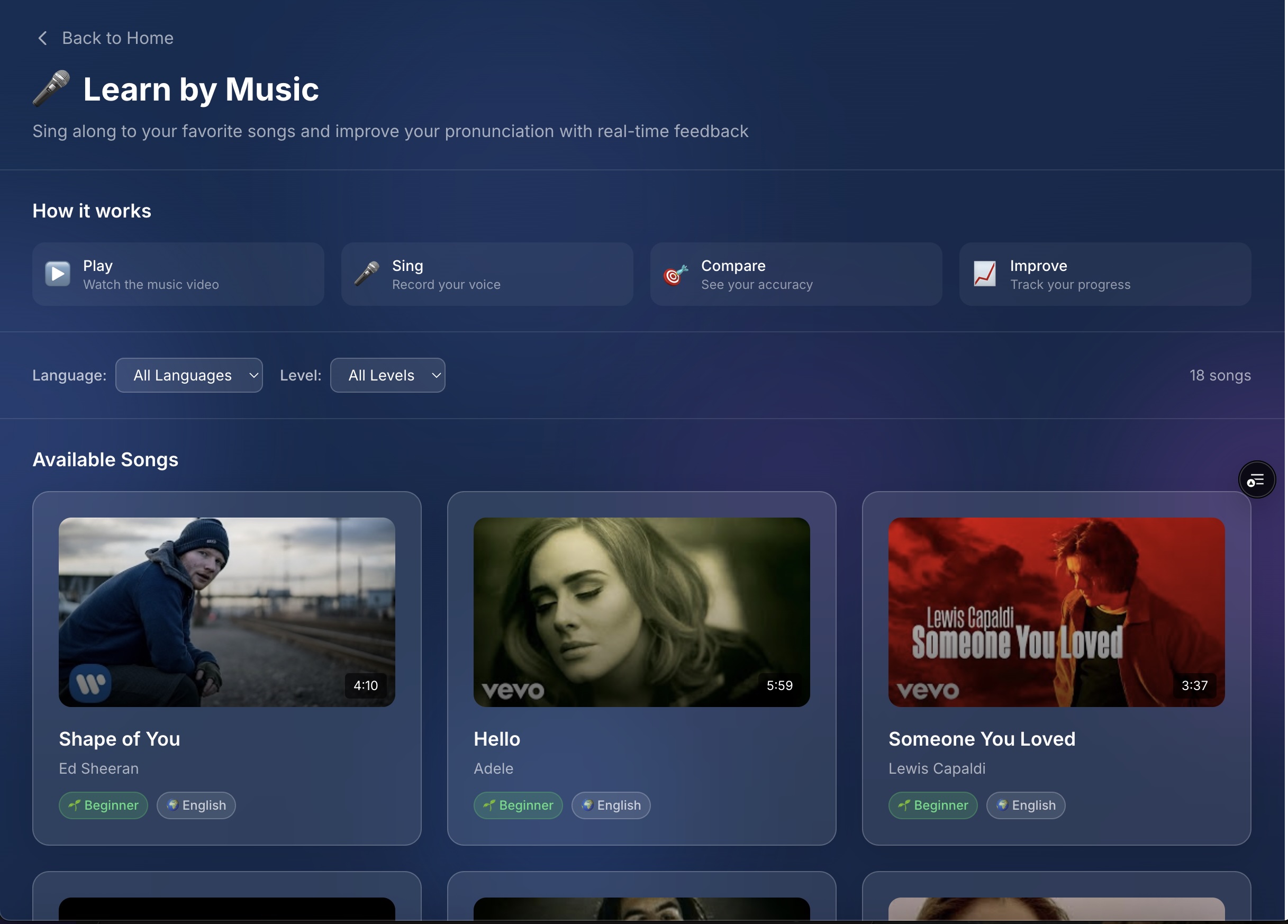
Task: Click the Warner logo on the Shape of You thumbnail
Action: pyautogui.click(x=91, y=683)
